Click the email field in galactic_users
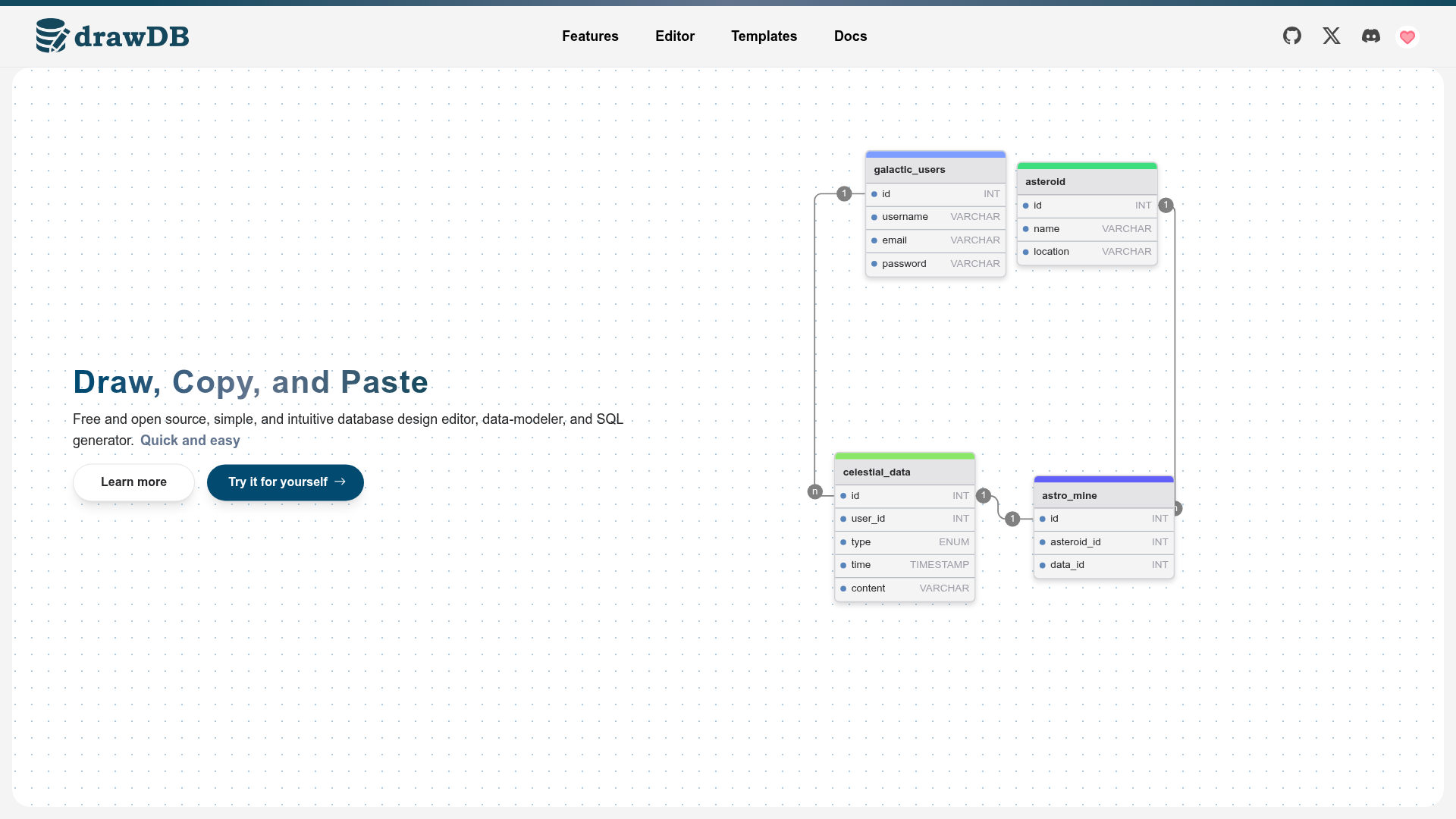This screenshot has width=1456, height=819. [936, 240]
